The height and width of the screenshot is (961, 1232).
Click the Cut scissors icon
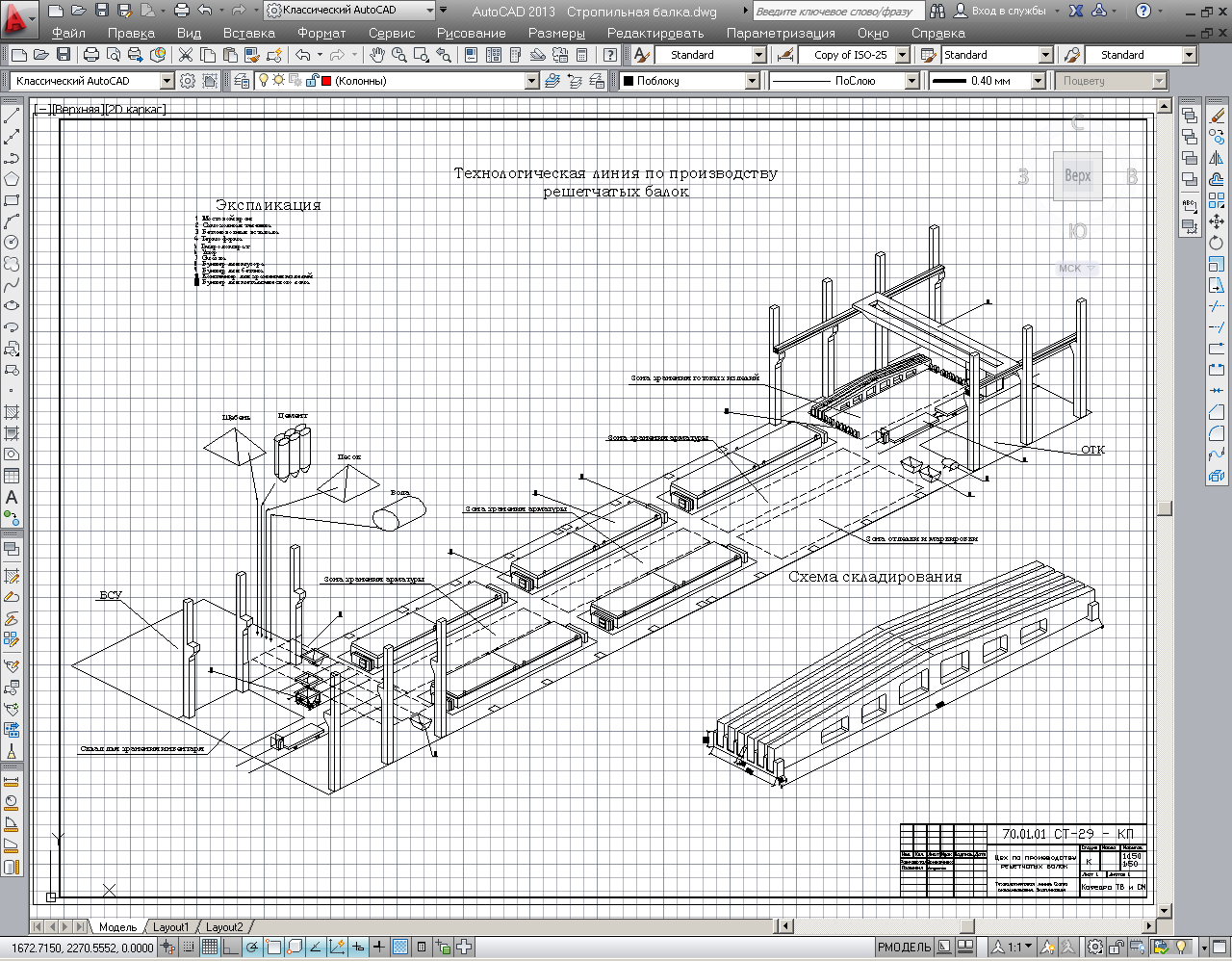[x=185, y=55]
